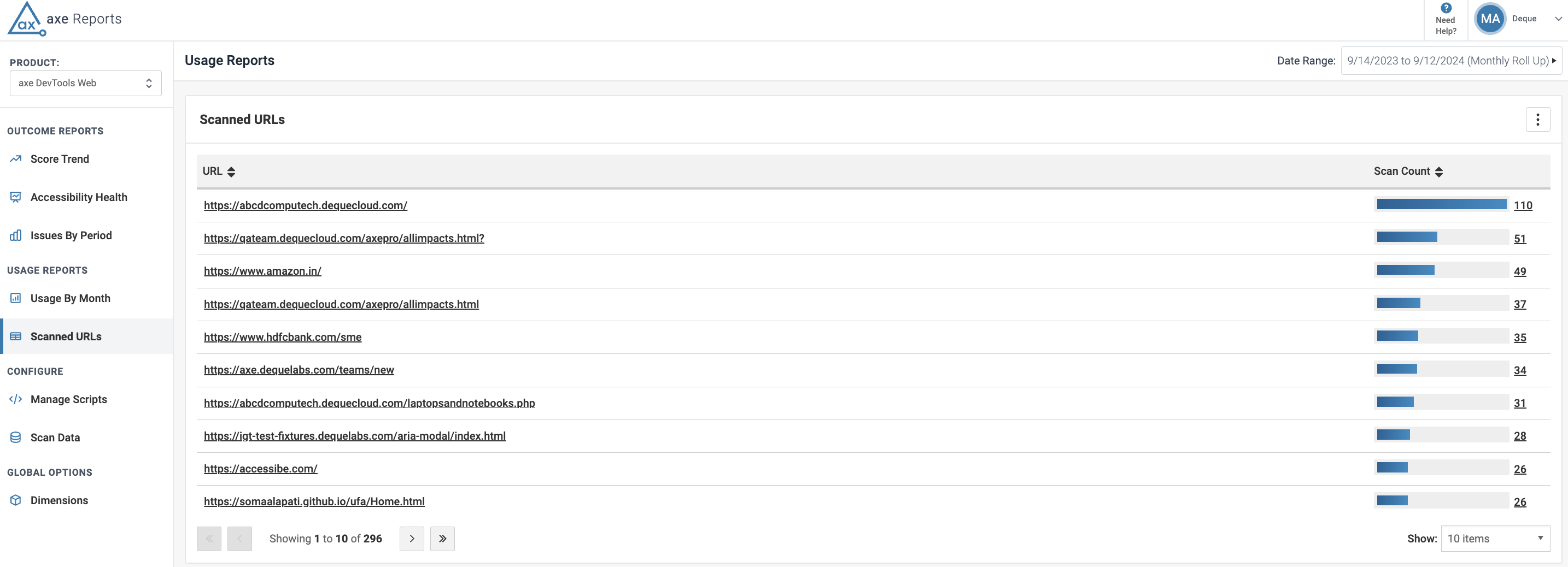Open Manage Scripts page

pos(68,399)
